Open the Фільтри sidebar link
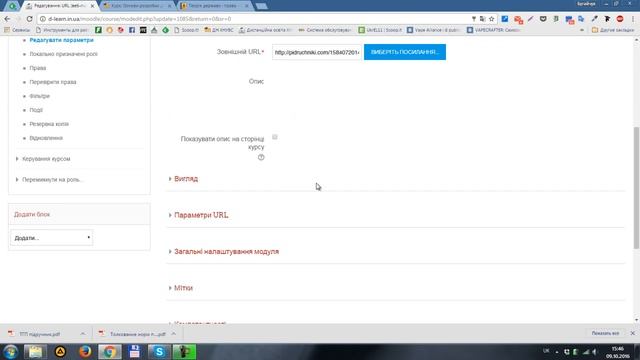 click(39, 96)
